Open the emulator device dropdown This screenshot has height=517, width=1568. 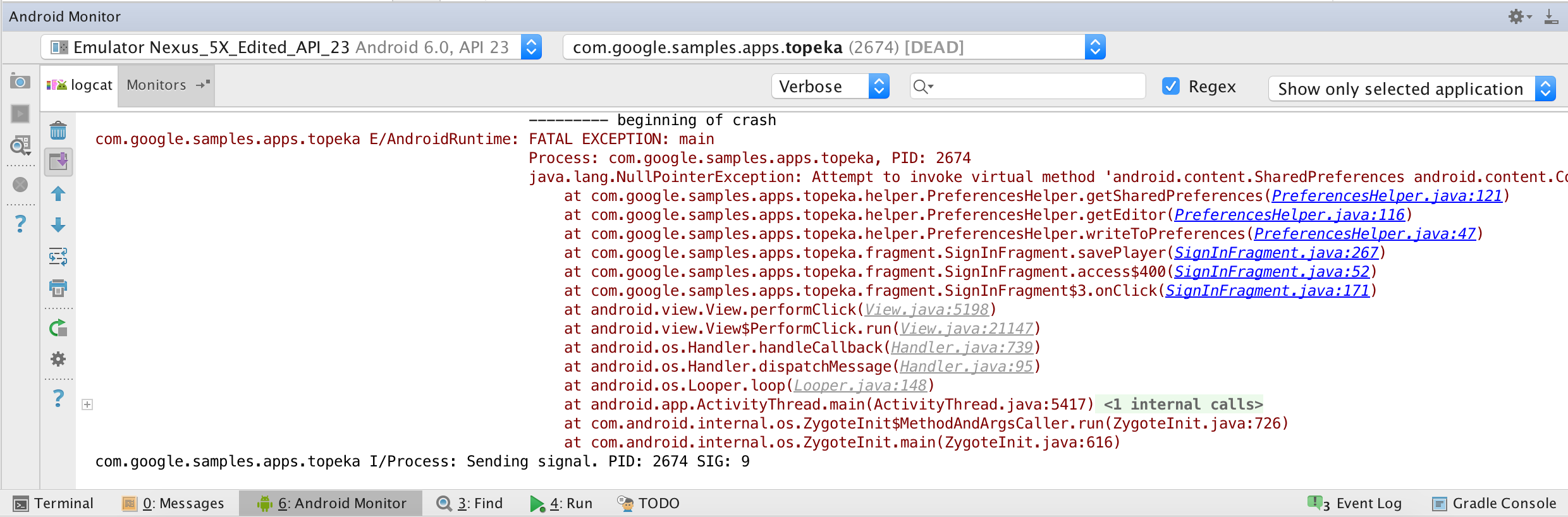click(291, 47)
